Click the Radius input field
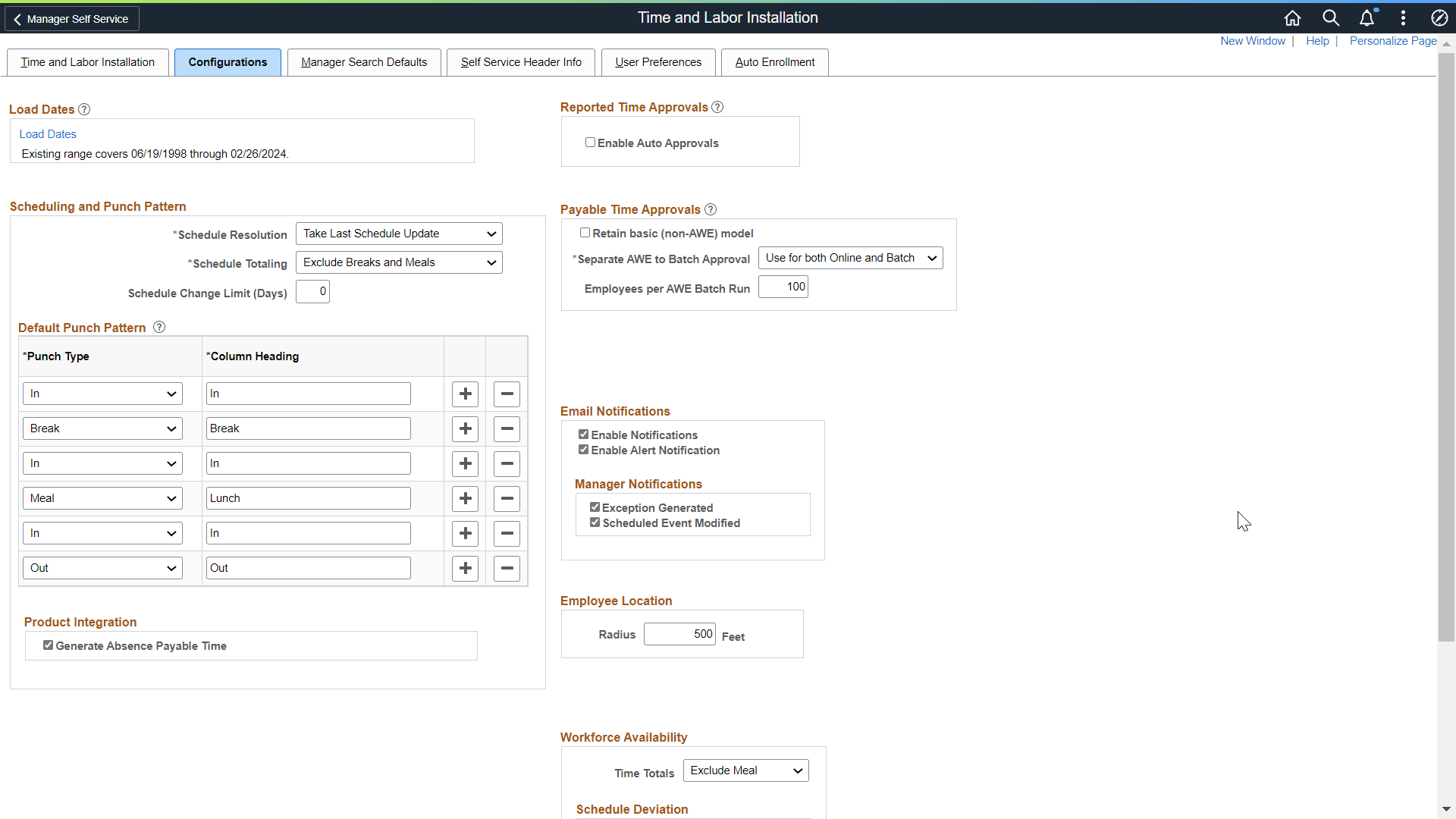This screenshot has height=819, width=1456. point(679,634)
